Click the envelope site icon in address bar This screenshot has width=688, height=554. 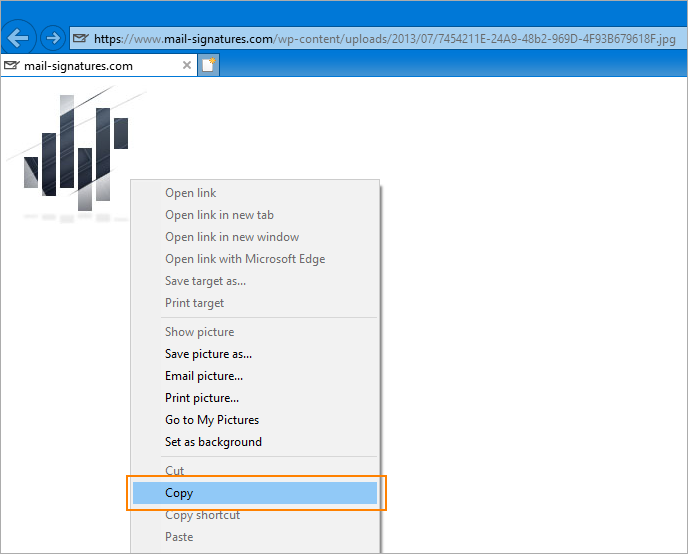(80, 39)
